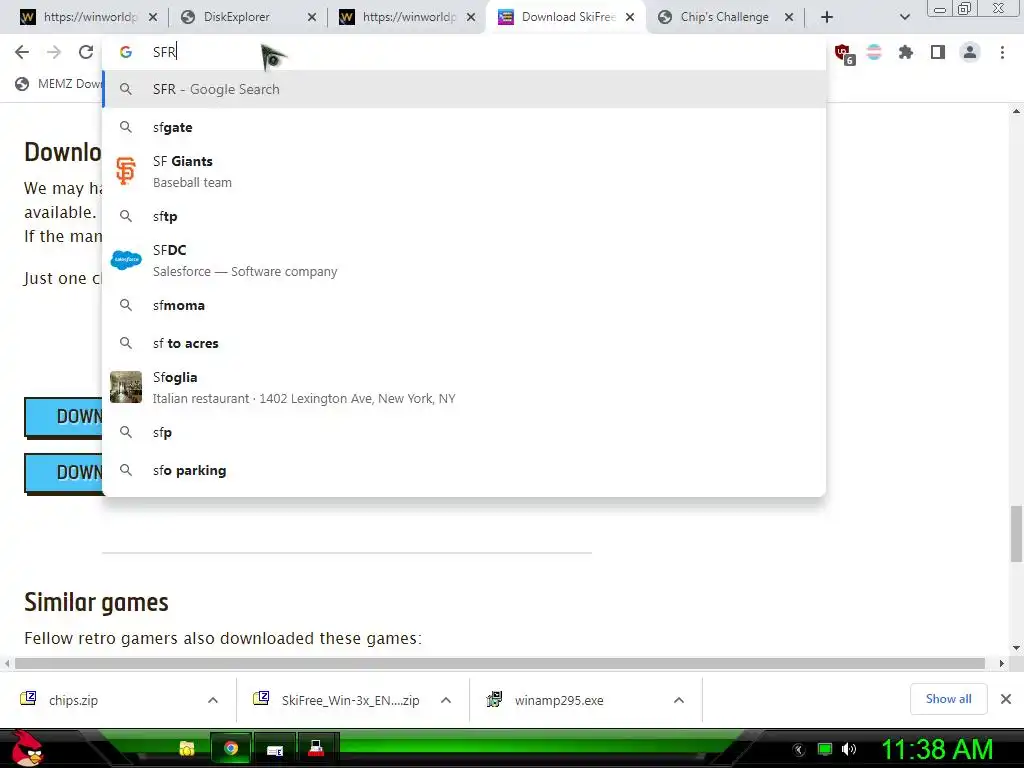Click the Chrome taskbar icon
This screenshot has height=768, width=1024.
pyautogui.click(x=231, y=749)
